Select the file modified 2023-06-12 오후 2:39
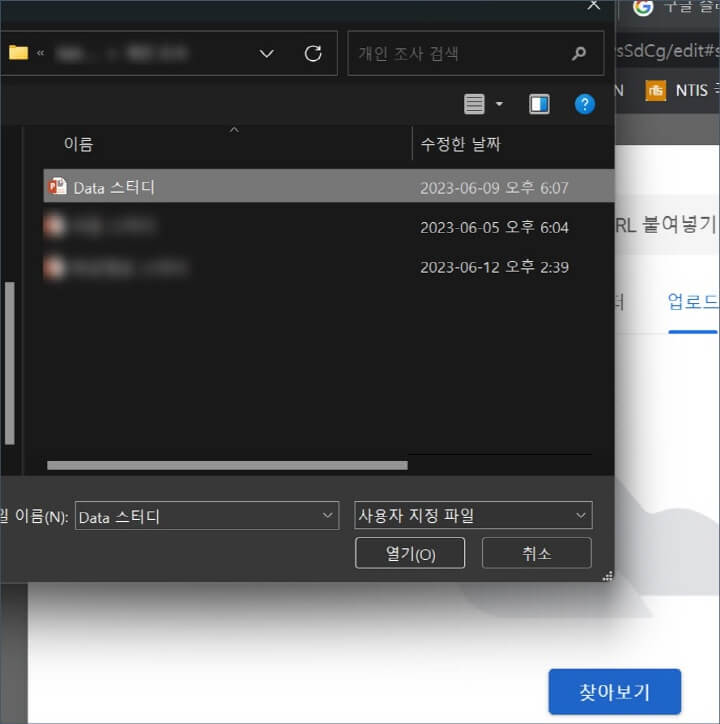This screenshot has width=720, height=724. point(329,267)
